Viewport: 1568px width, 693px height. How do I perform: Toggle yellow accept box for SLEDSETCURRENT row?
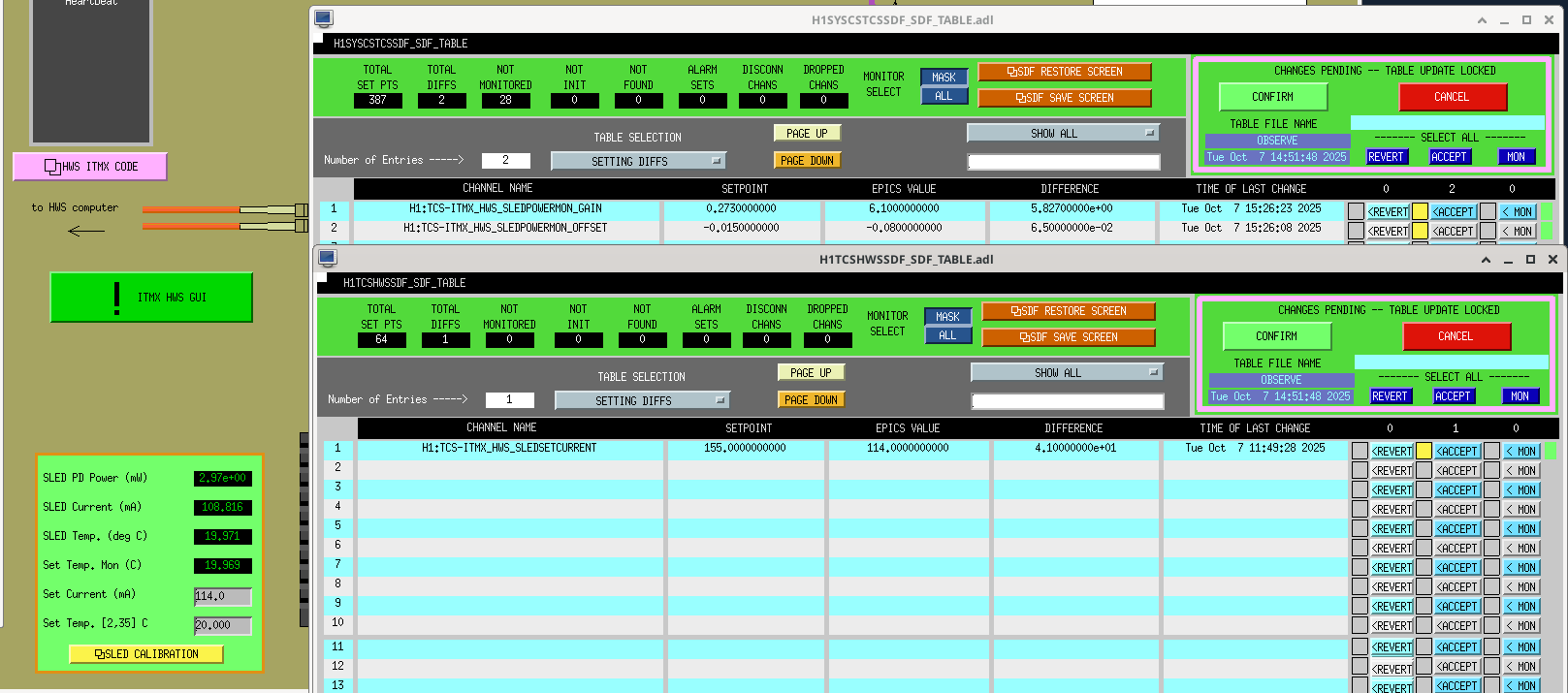(x=1424, y=451)
